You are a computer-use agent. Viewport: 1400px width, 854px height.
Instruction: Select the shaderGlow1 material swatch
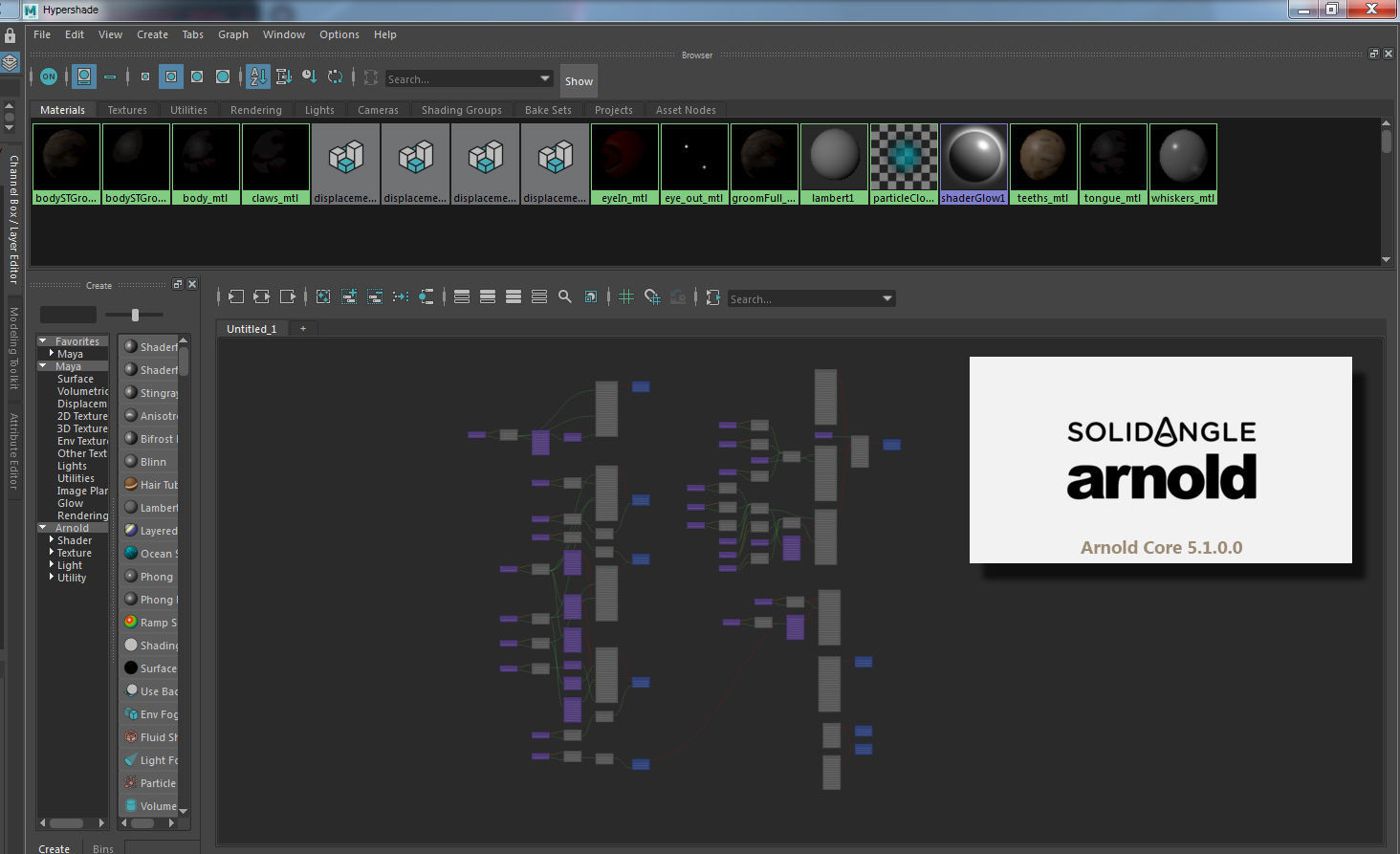tap(973, 164)
